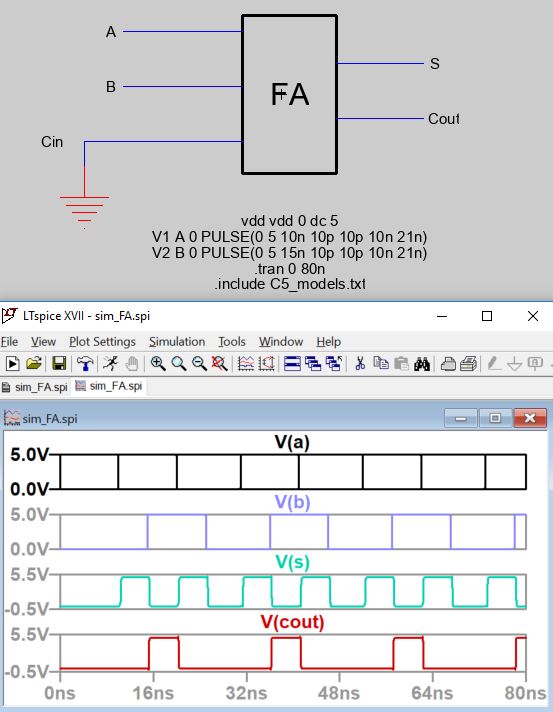Screen dimensions: 553x712
Task: Click the Cut scissors icon
Action: [x=360, y=363]
